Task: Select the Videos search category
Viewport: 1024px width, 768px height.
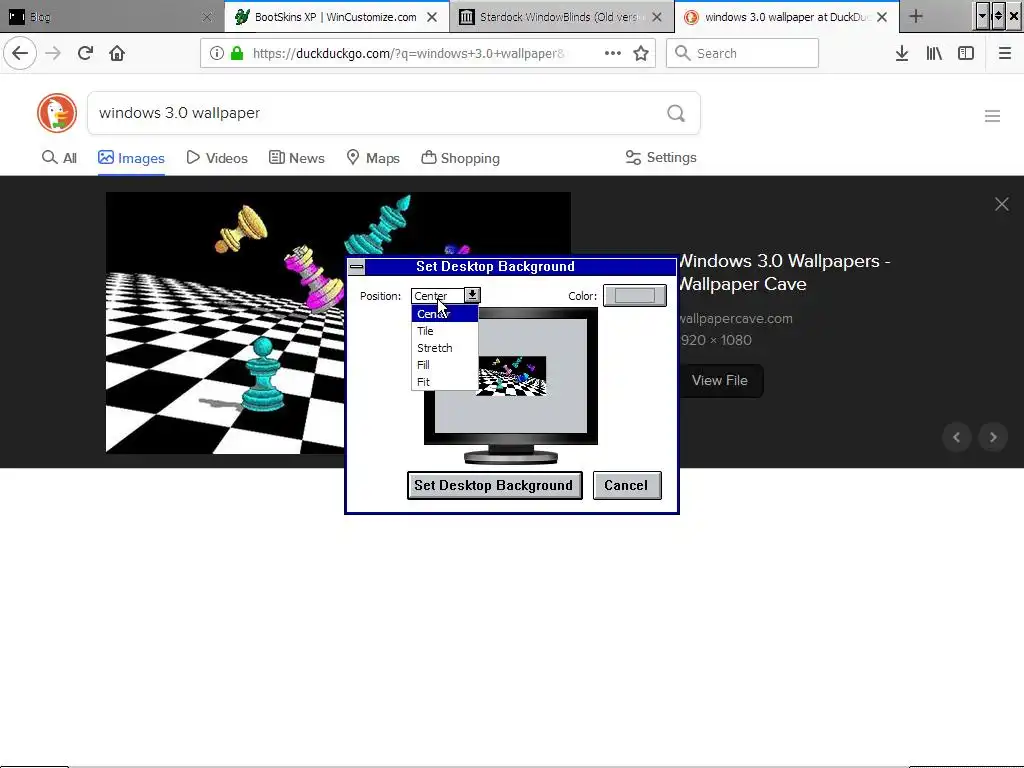Action: click(x=217, y=158)
